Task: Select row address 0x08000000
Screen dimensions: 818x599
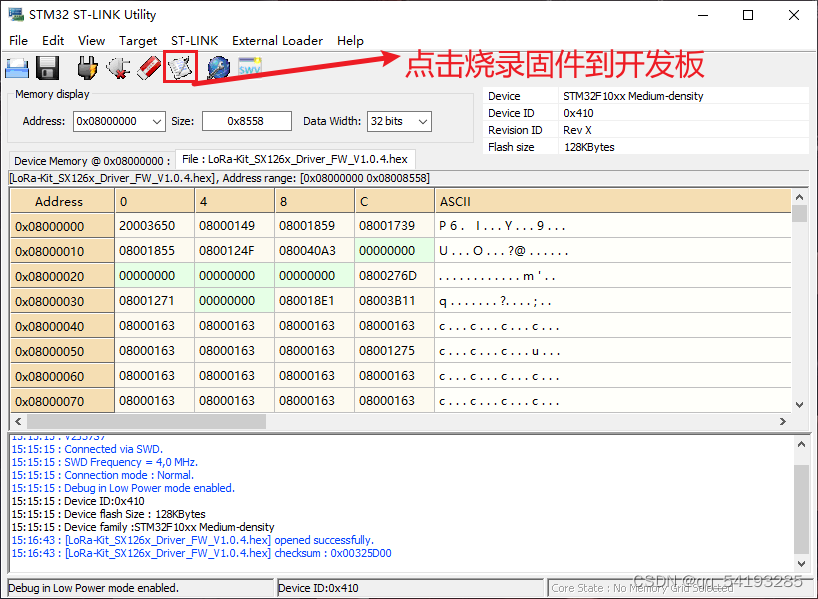Action: click(x=62, y=226)
